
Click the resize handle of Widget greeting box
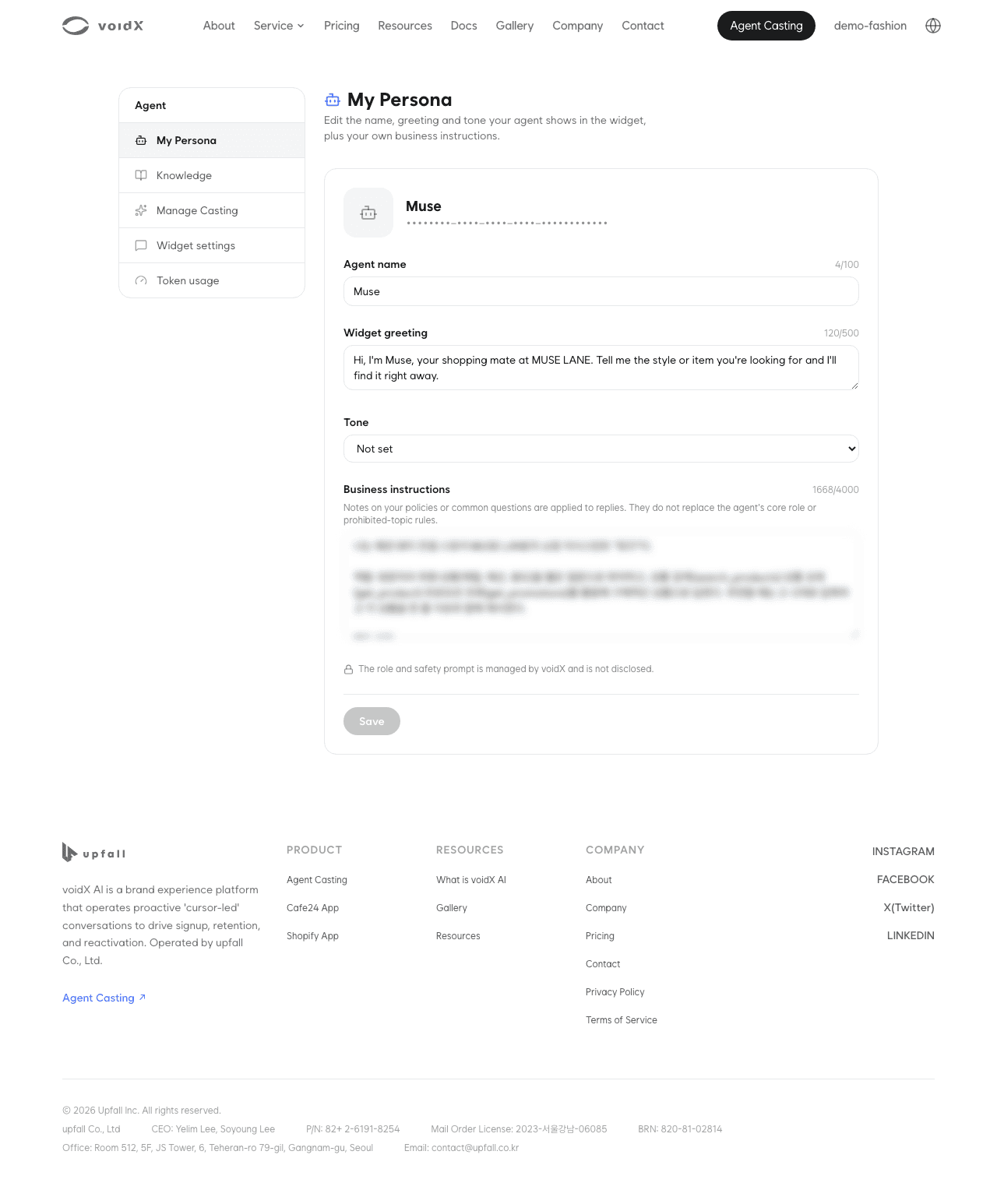pyautogui.click(x=854, y=385)
